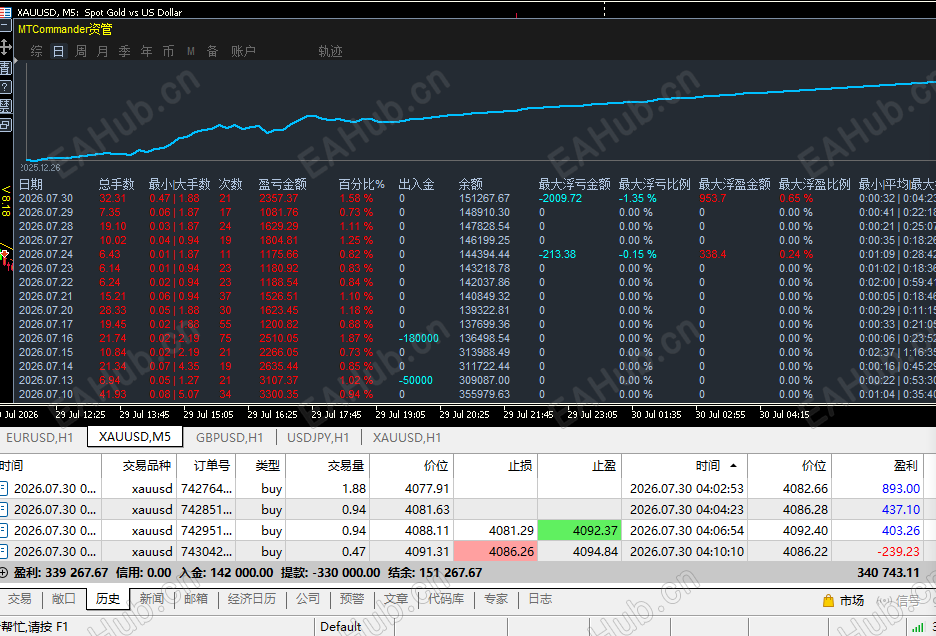The image size is (936, 636).
Task: Sort history by 止盈 take profit header
Action: (580, 466)
